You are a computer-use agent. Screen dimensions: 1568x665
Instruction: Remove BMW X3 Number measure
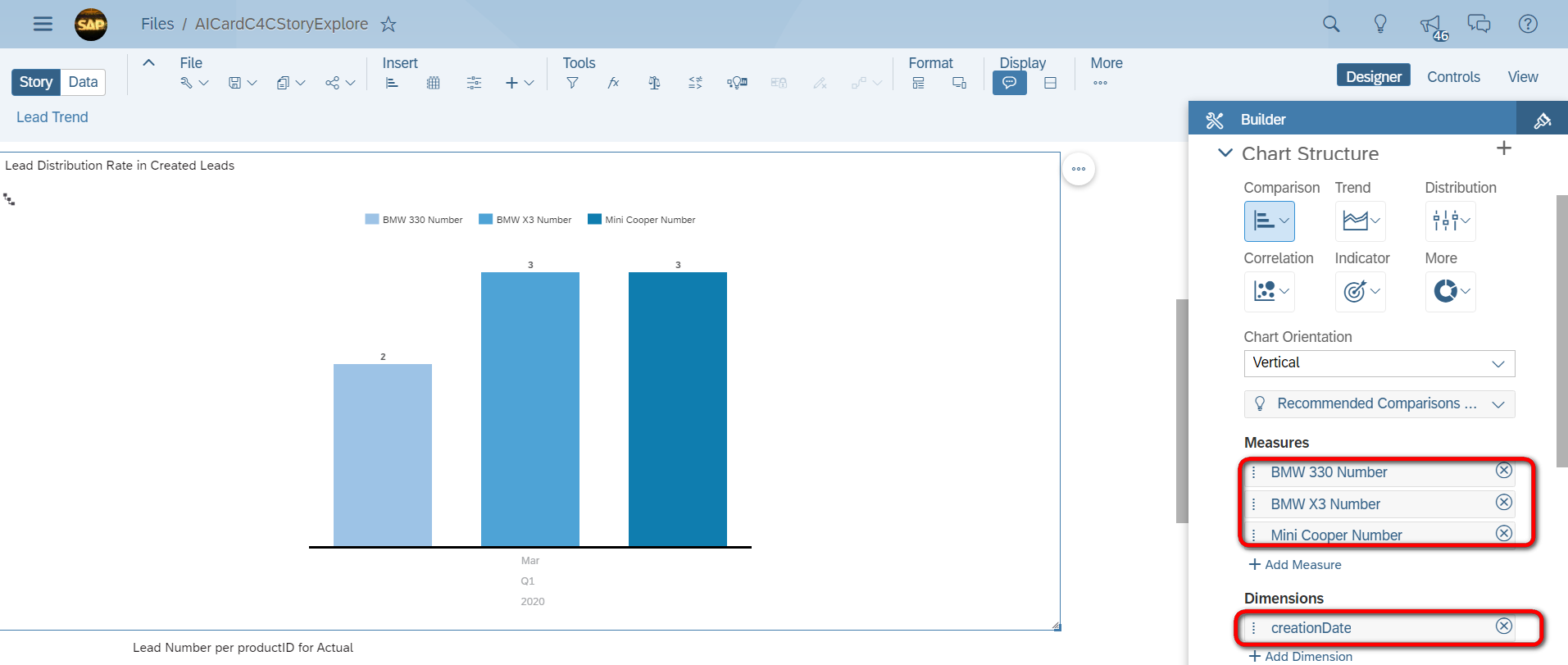click(x=1504, y=503)
